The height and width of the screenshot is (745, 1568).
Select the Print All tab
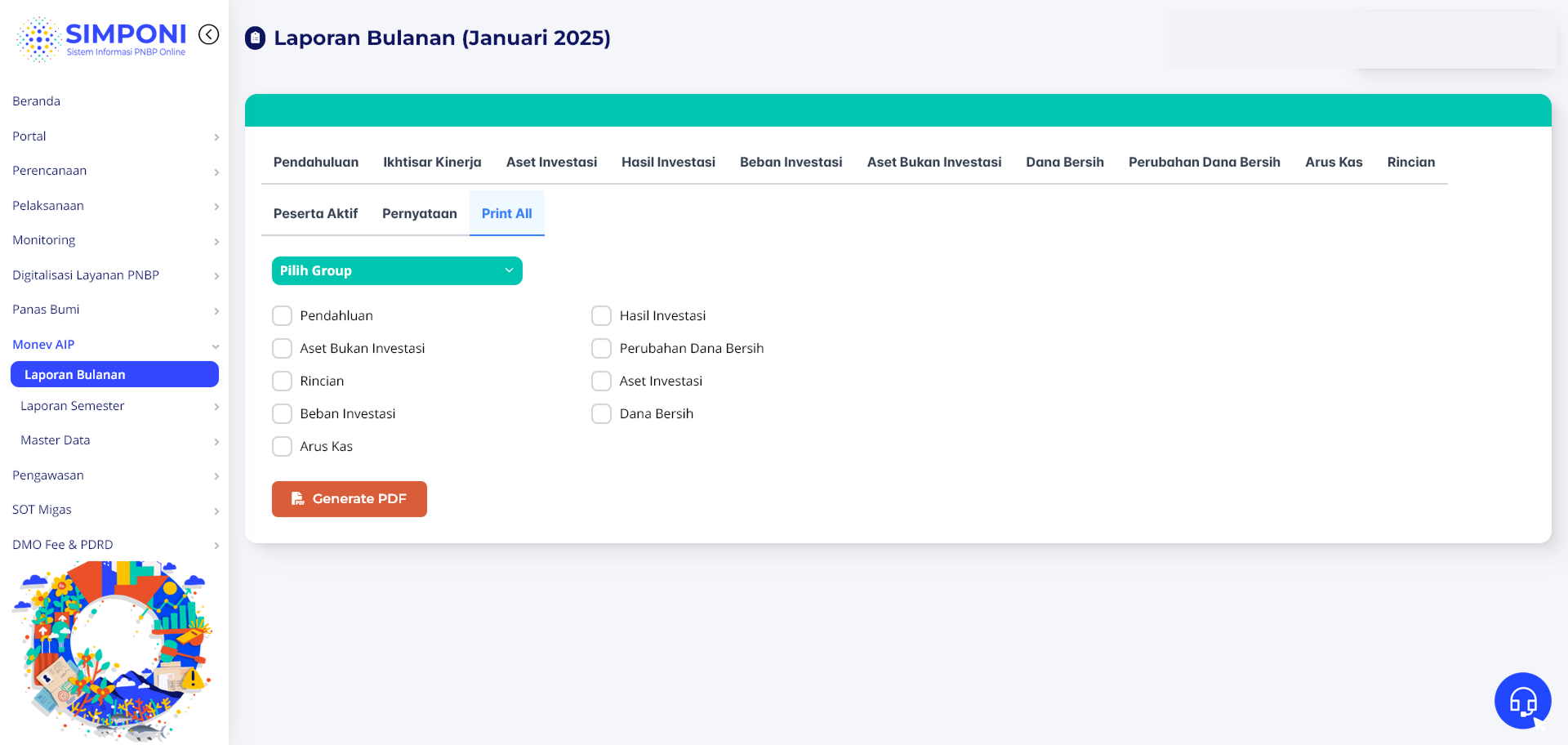click(507, 214)
